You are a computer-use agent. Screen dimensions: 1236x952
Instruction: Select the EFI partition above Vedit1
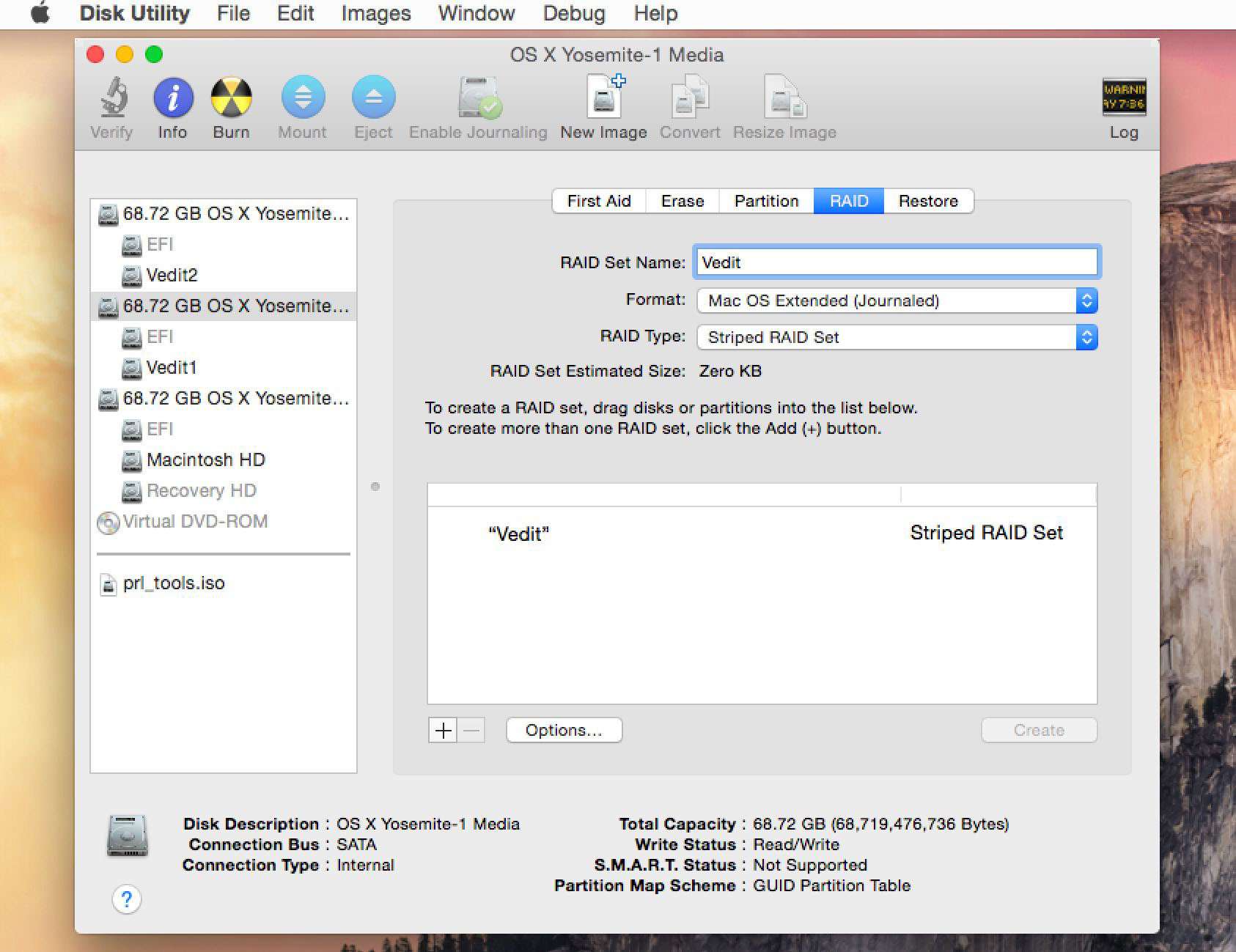click(224, 337)
